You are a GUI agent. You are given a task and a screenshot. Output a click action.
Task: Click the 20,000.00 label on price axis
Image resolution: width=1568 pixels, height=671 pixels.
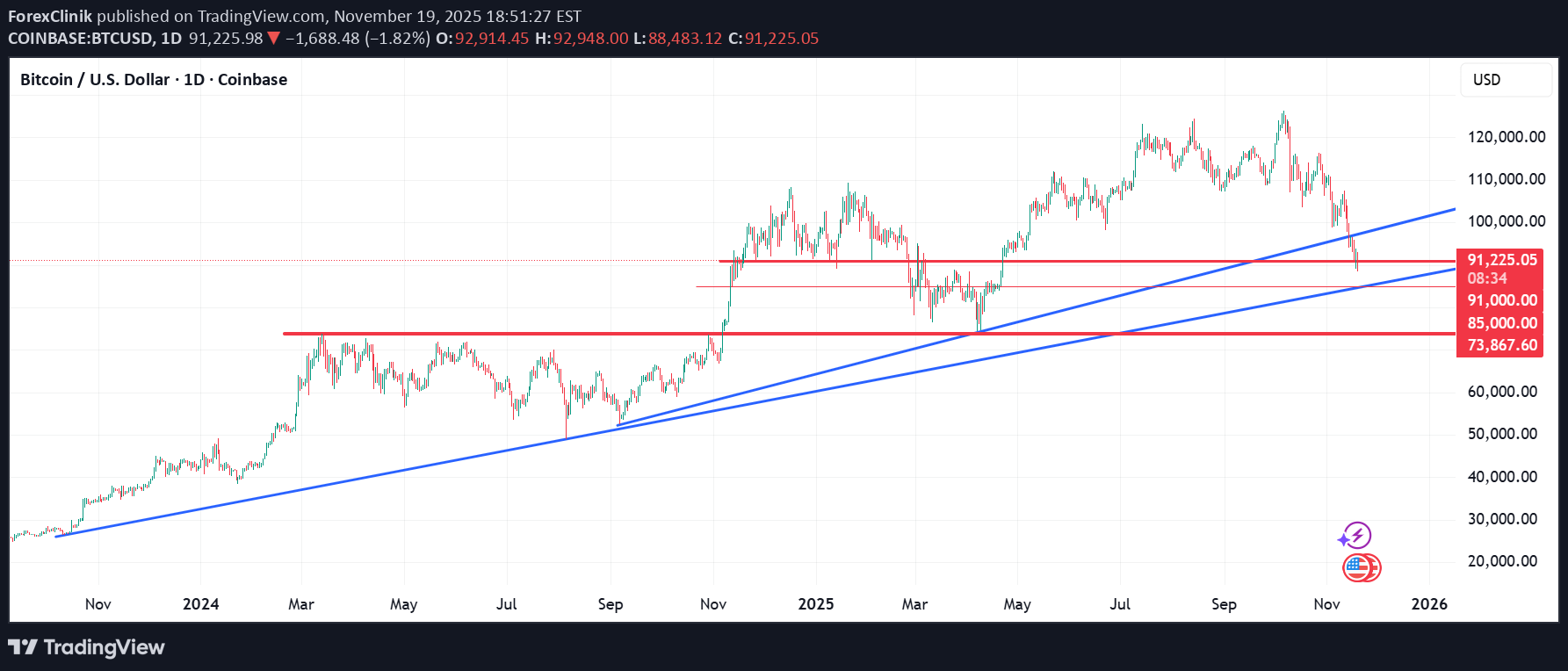coord(1502,561)
